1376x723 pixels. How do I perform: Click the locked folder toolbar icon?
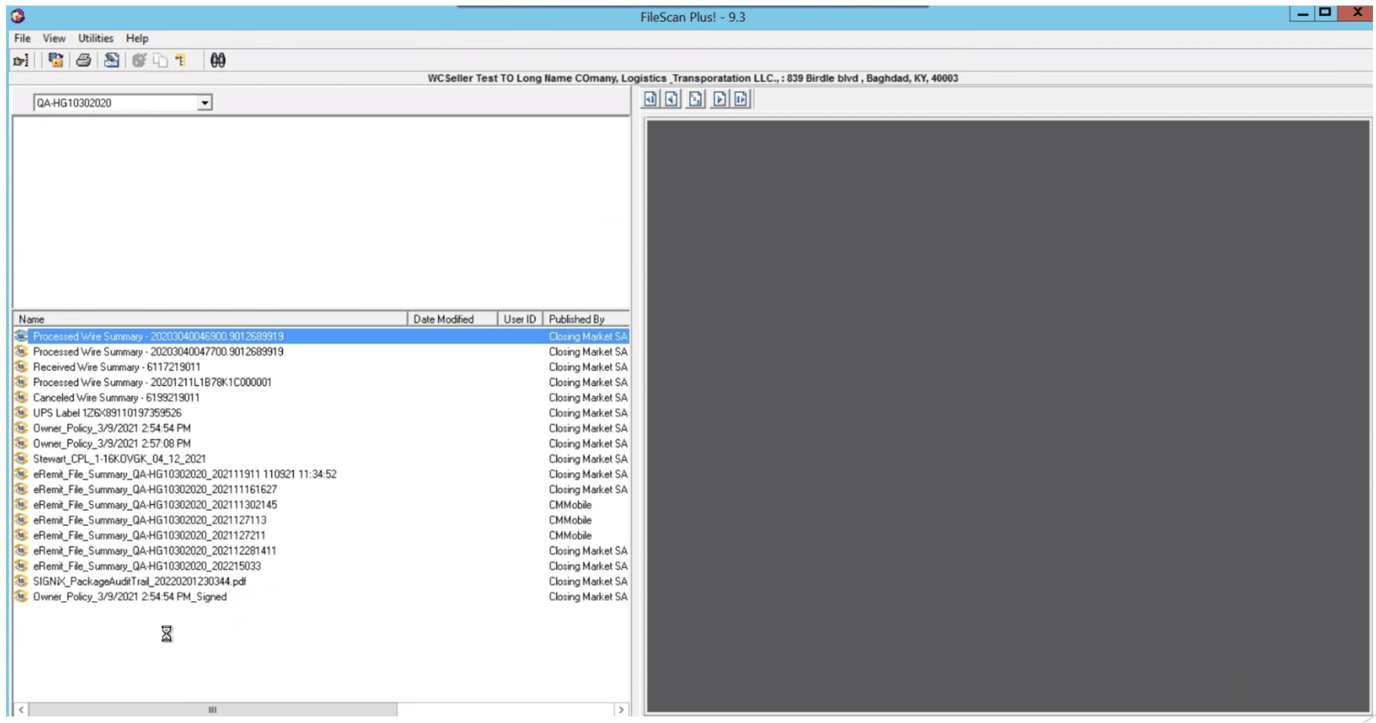(56, 60)
